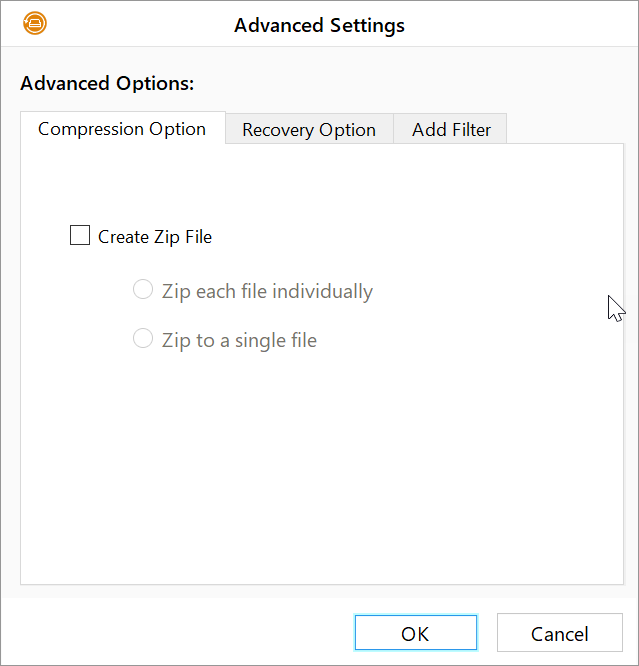
Task: Select the Compression Option tab
Action: (x=122, y=128)
